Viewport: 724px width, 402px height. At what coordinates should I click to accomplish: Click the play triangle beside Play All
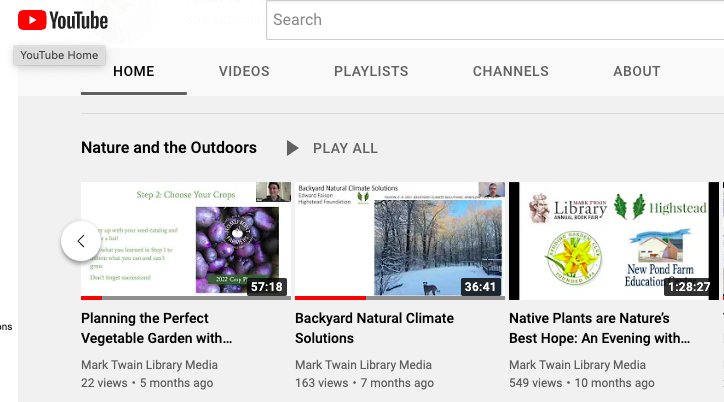pyautogui.click(x=292, y=148)
